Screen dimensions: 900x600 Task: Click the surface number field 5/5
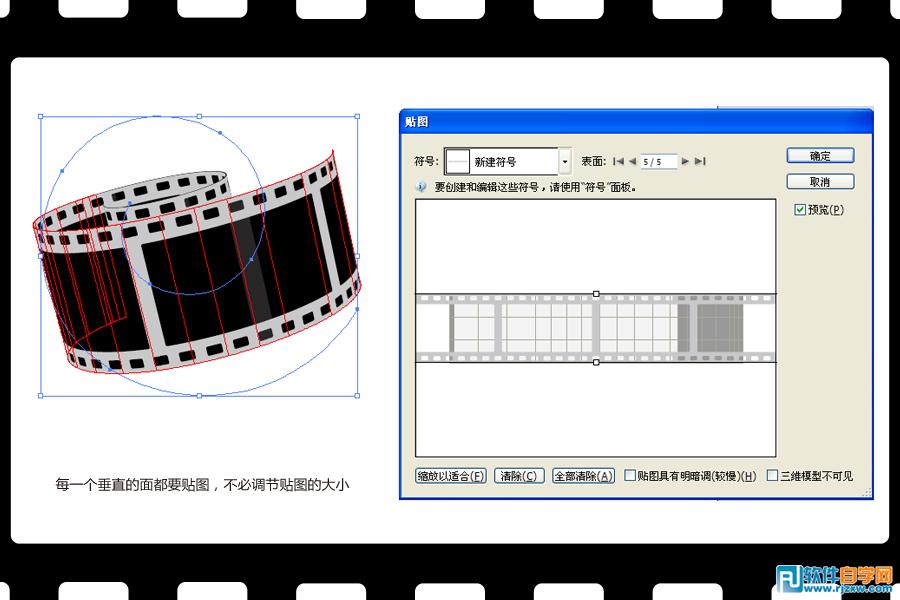658,161
